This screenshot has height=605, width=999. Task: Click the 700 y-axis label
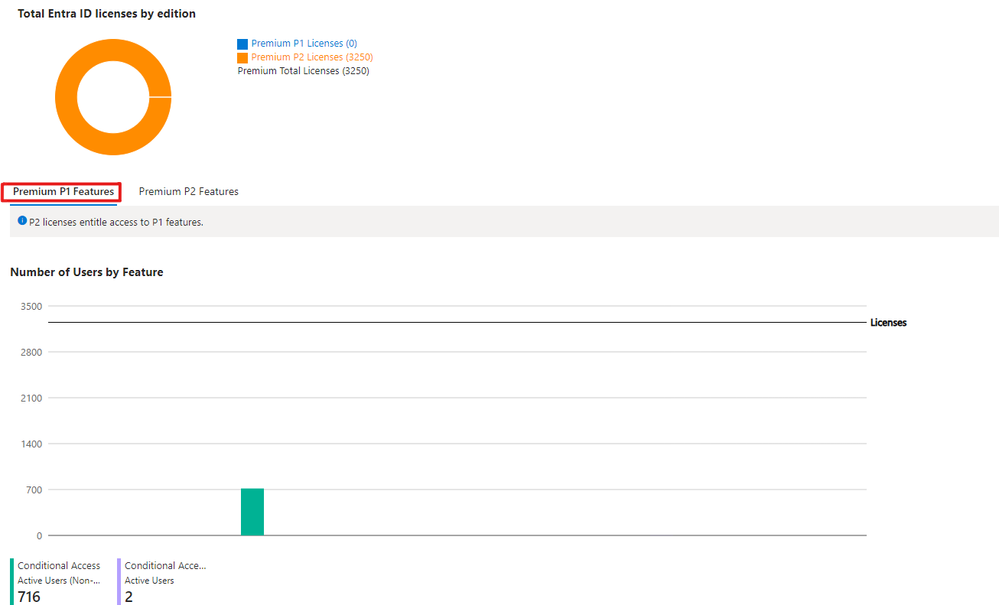pyautogui.click(x=34, y=490)
